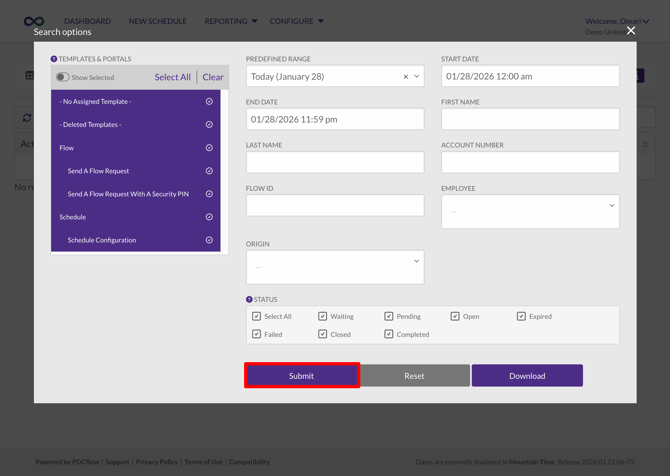Click the refresh icon behind dialog
The width and height of the screenshot is (670, 476).
[27, 118]
